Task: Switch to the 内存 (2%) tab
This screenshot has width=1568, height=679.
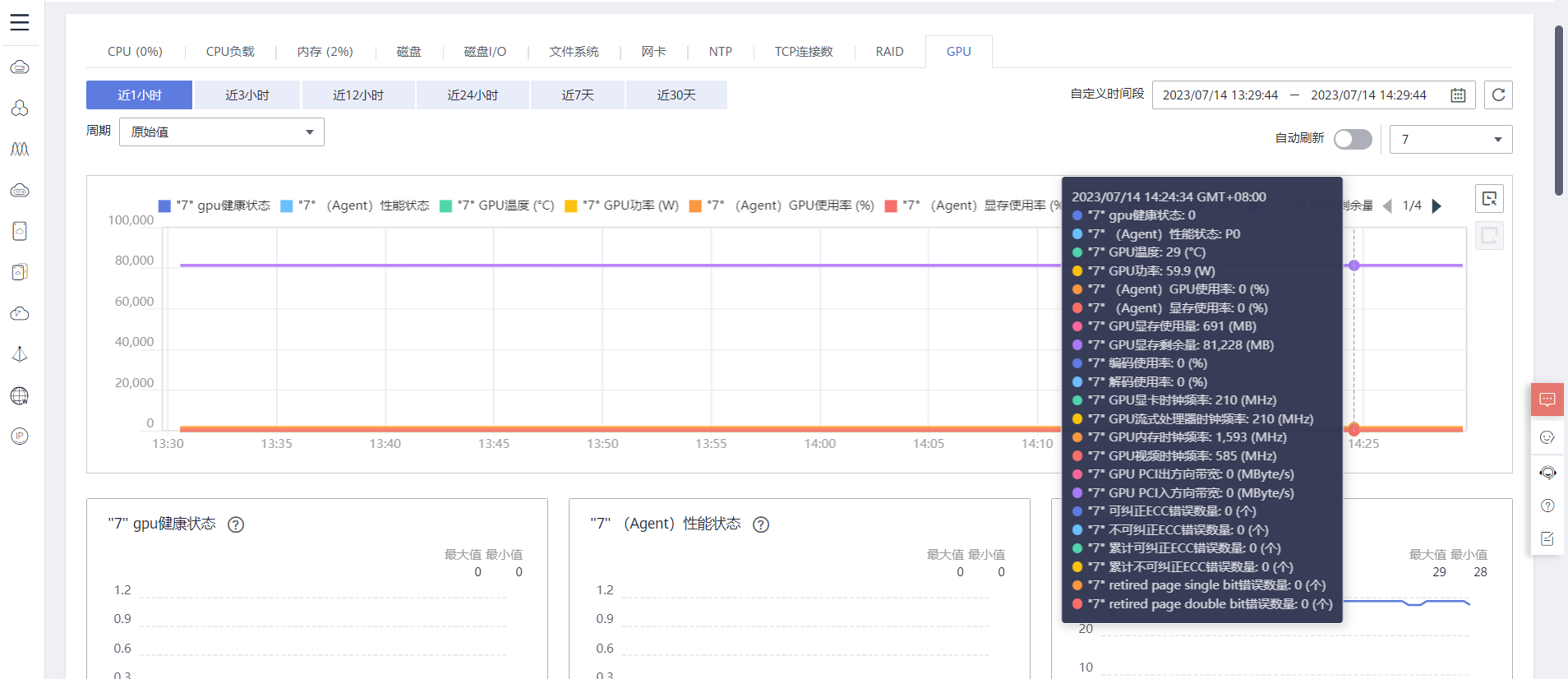Action: point(325,51)
